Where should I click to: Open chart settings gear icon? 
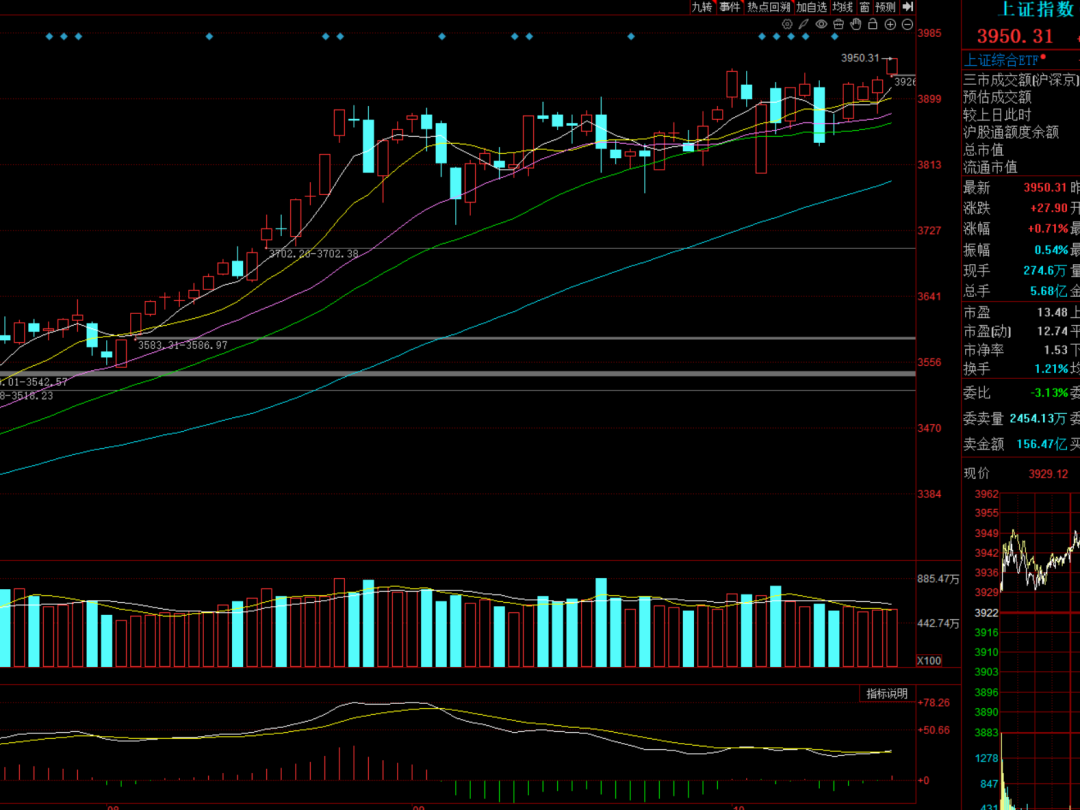point(786,23)
